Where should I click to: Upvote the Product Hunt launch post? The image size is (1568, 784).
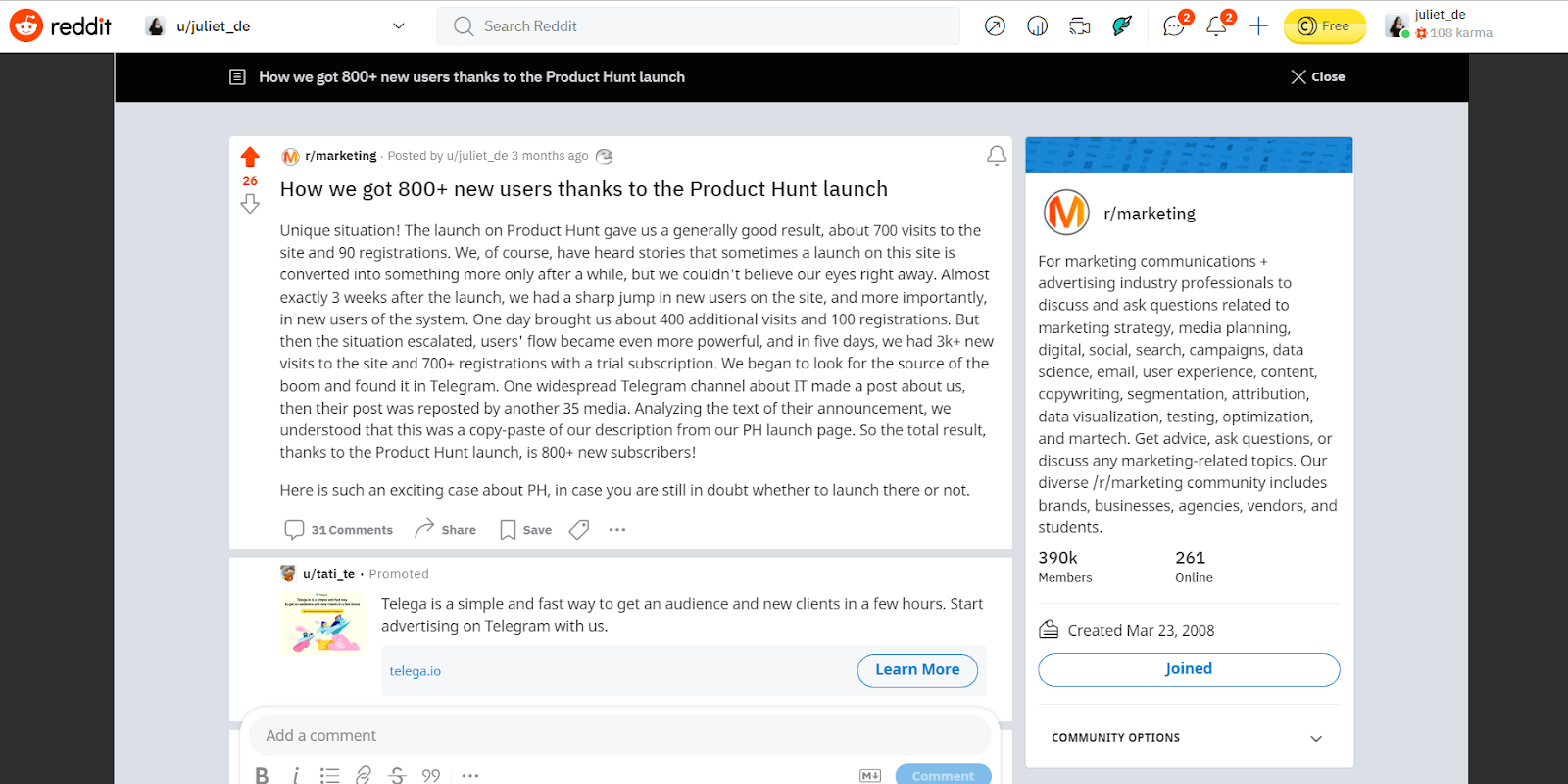tap(250, 157)
